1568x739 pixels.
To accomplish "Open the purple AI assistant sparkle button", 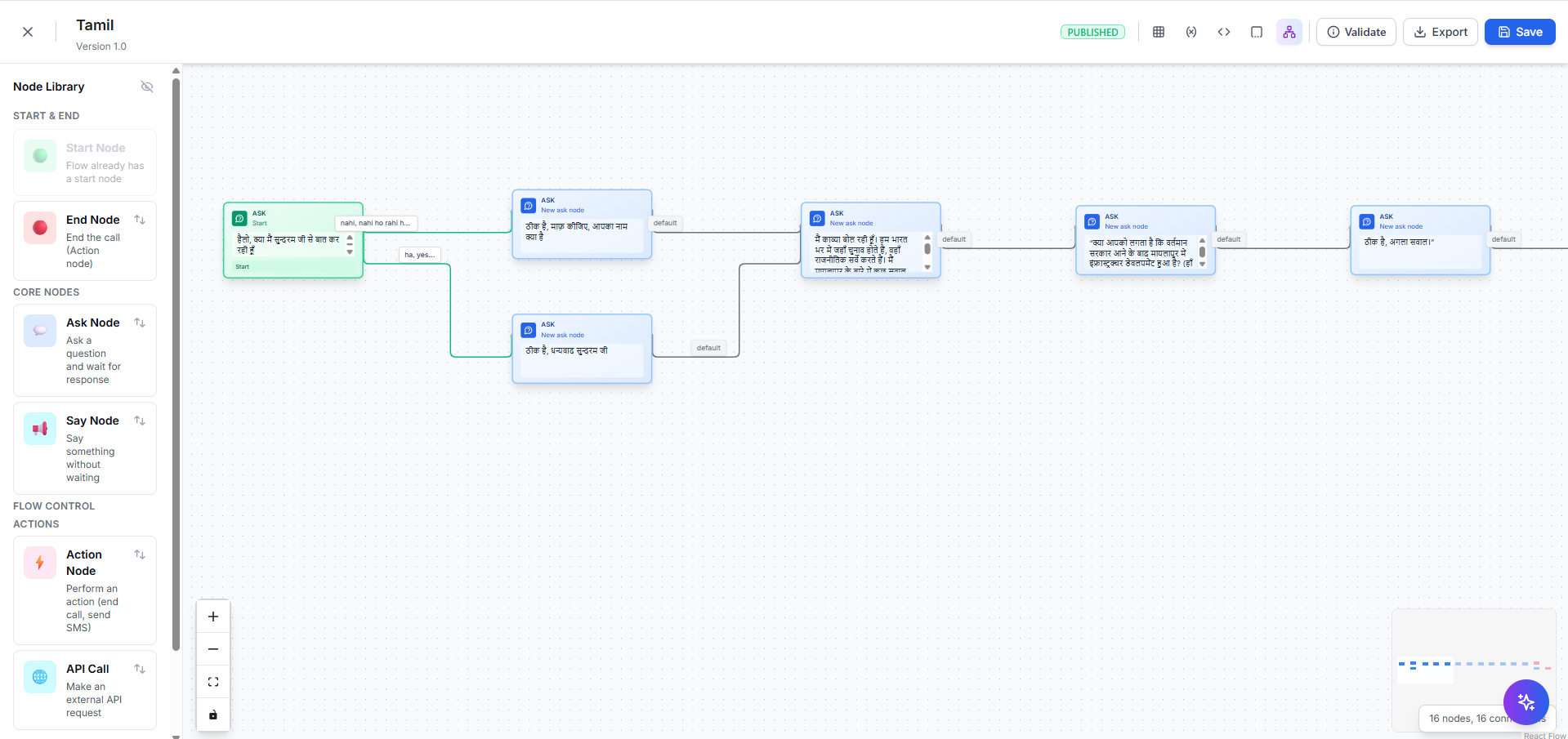I will pos(1526,702).
